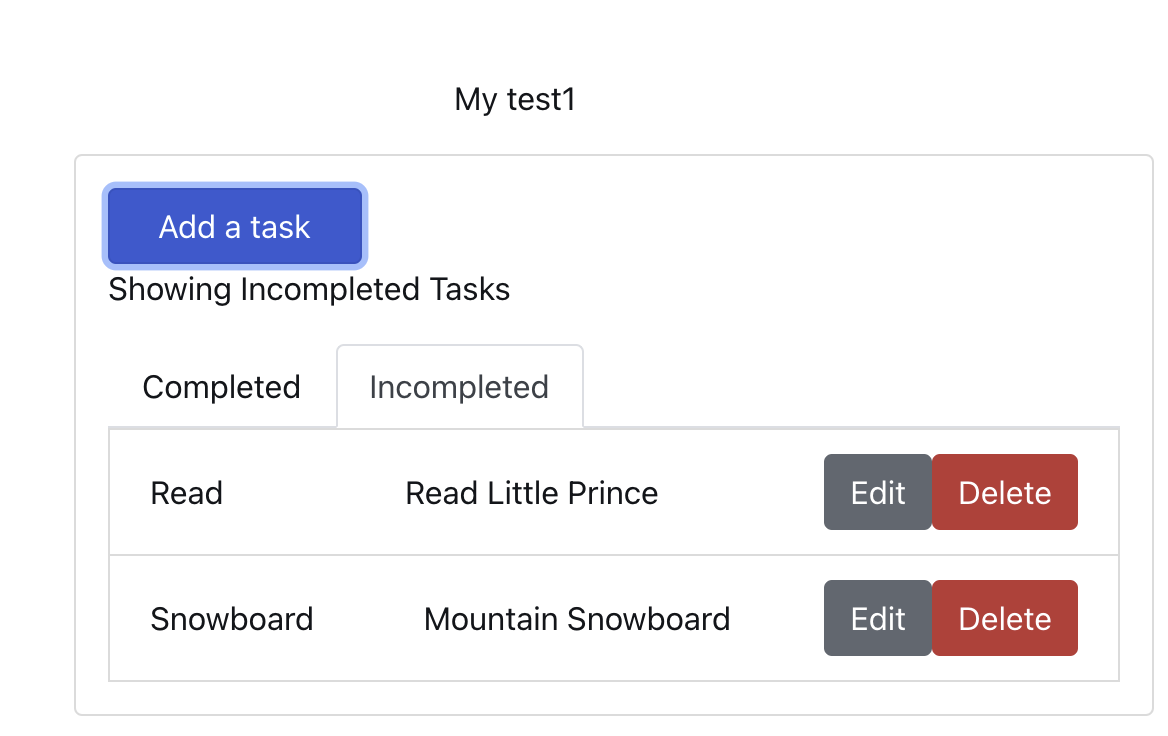Create a new task with the blue button
The height and width of the screenshot is (736, 1168).
pyautogui.click(x=234, y=227)
